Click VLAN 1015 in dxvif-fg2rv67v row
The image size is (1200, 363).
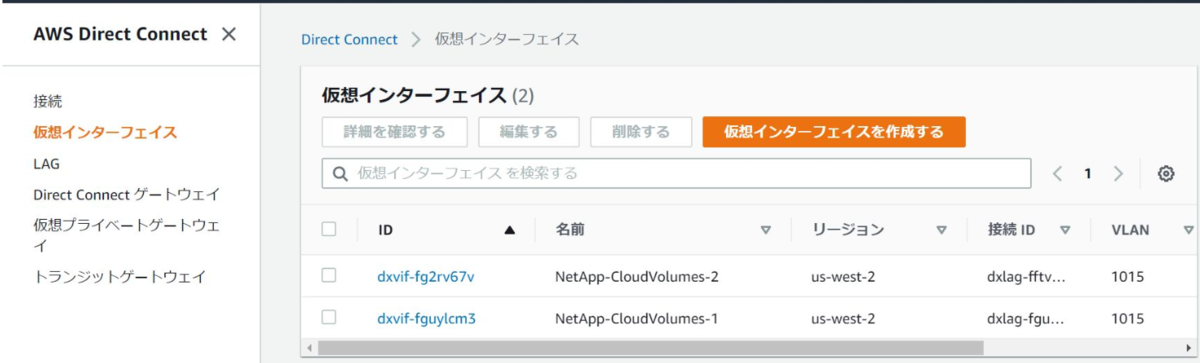coord(1127,277)
